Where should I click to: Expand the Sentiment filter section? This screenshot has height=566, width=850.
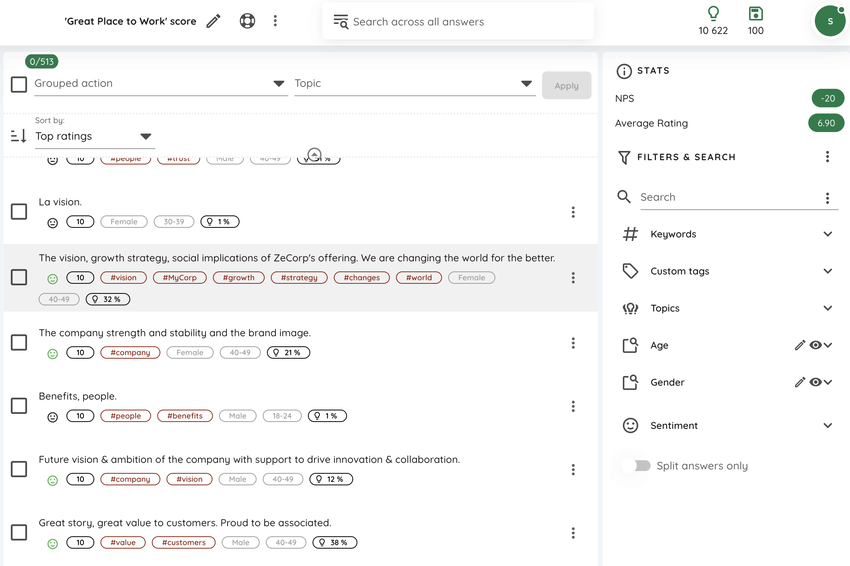727,426
